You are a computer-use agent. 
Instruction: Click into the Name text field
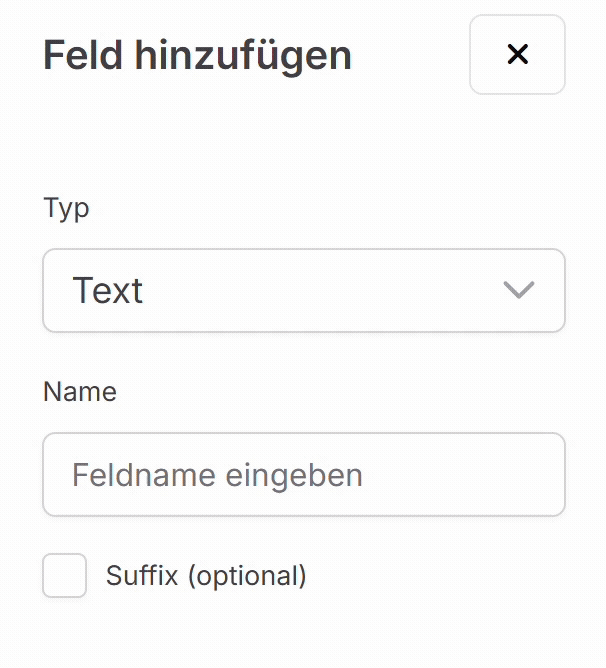[303, 474]
